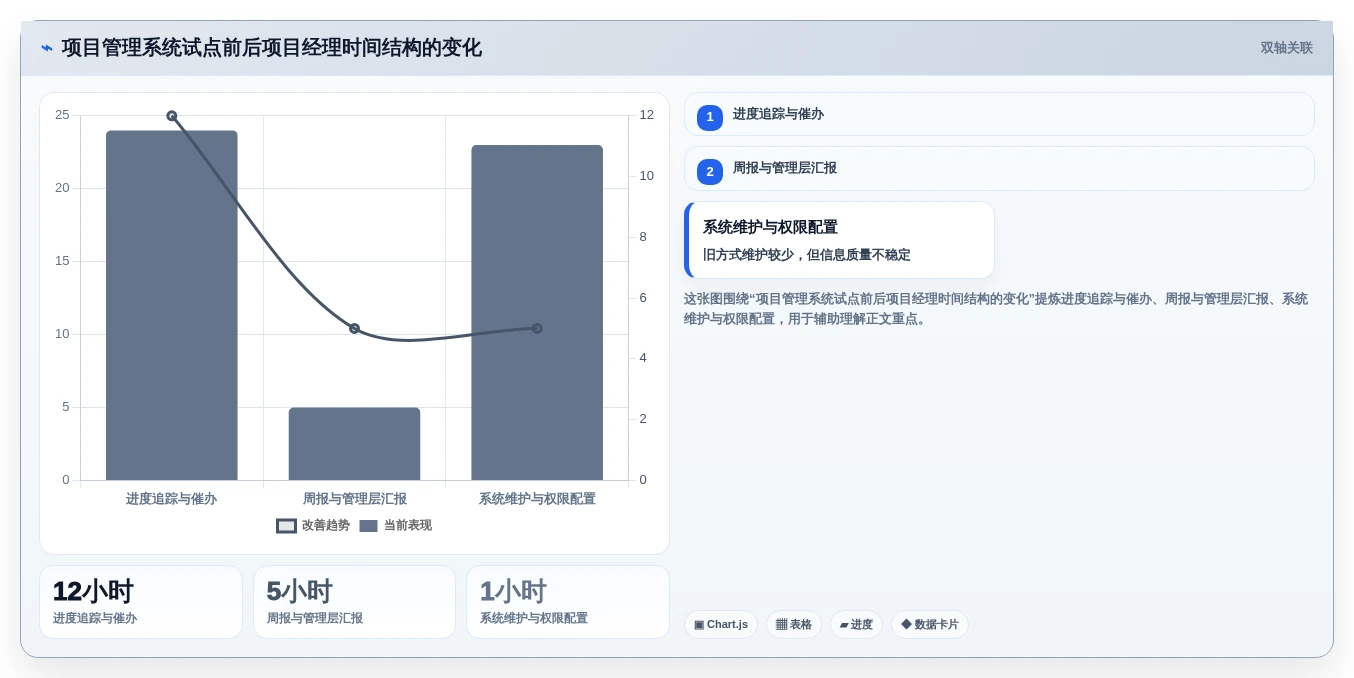
Task: Open the 进度追踪与催办 list item
Action: coord(999,114)
